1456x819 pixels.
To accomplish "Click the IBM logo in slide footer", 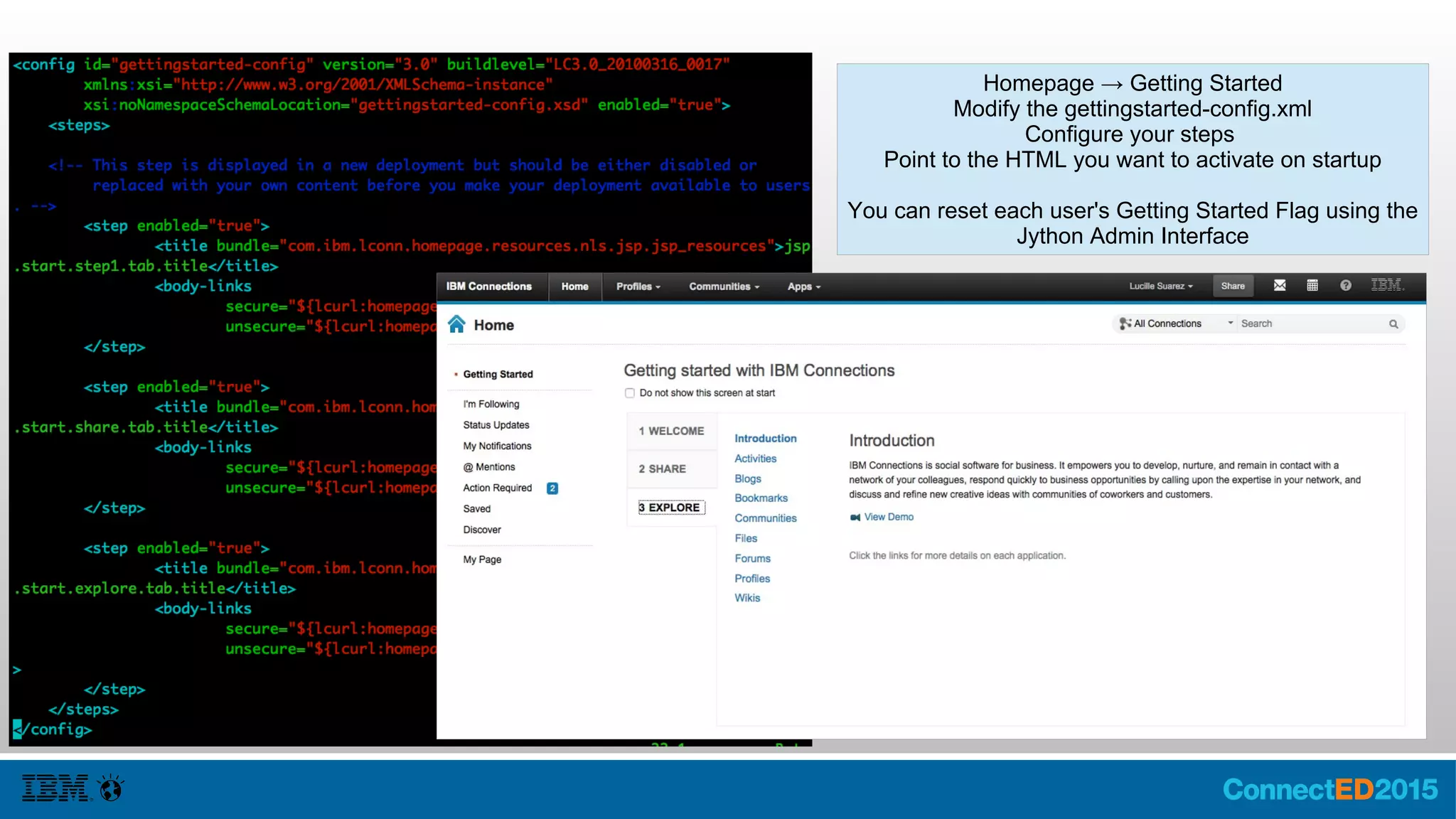I will [56, 788].
